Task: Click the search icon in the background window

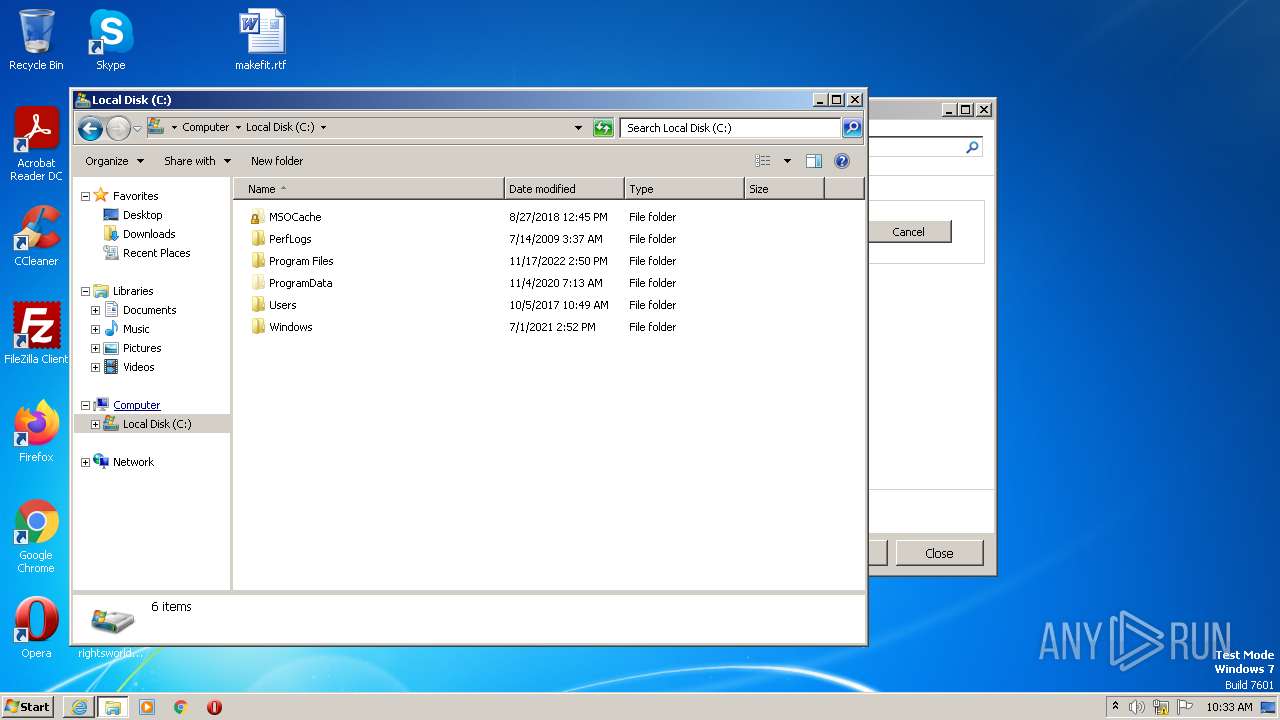Action: [x=971, y=147]
